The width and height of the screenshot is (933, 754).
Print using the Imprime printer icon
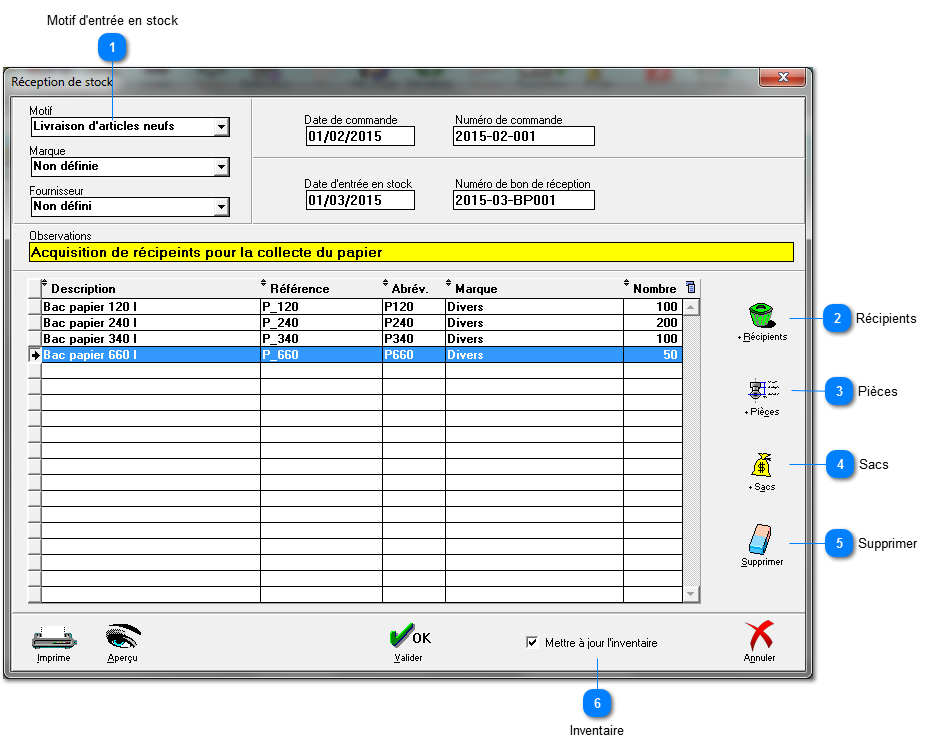pos(53,637)
